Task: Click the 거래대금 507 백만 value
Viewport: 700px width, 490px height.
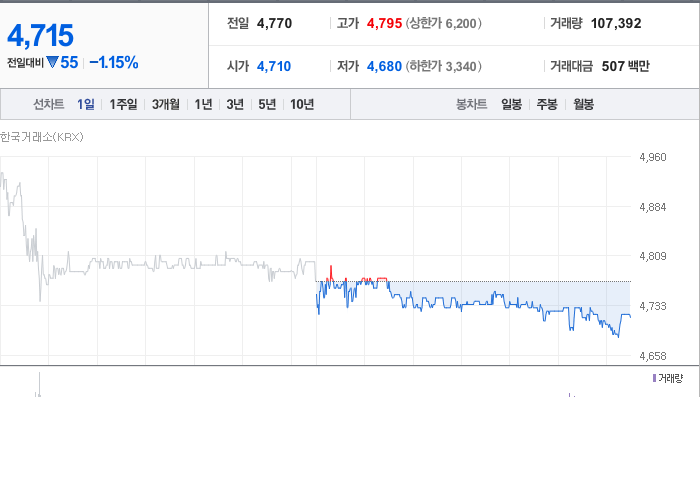Action: pyautogui.click(x=626, y=66)
